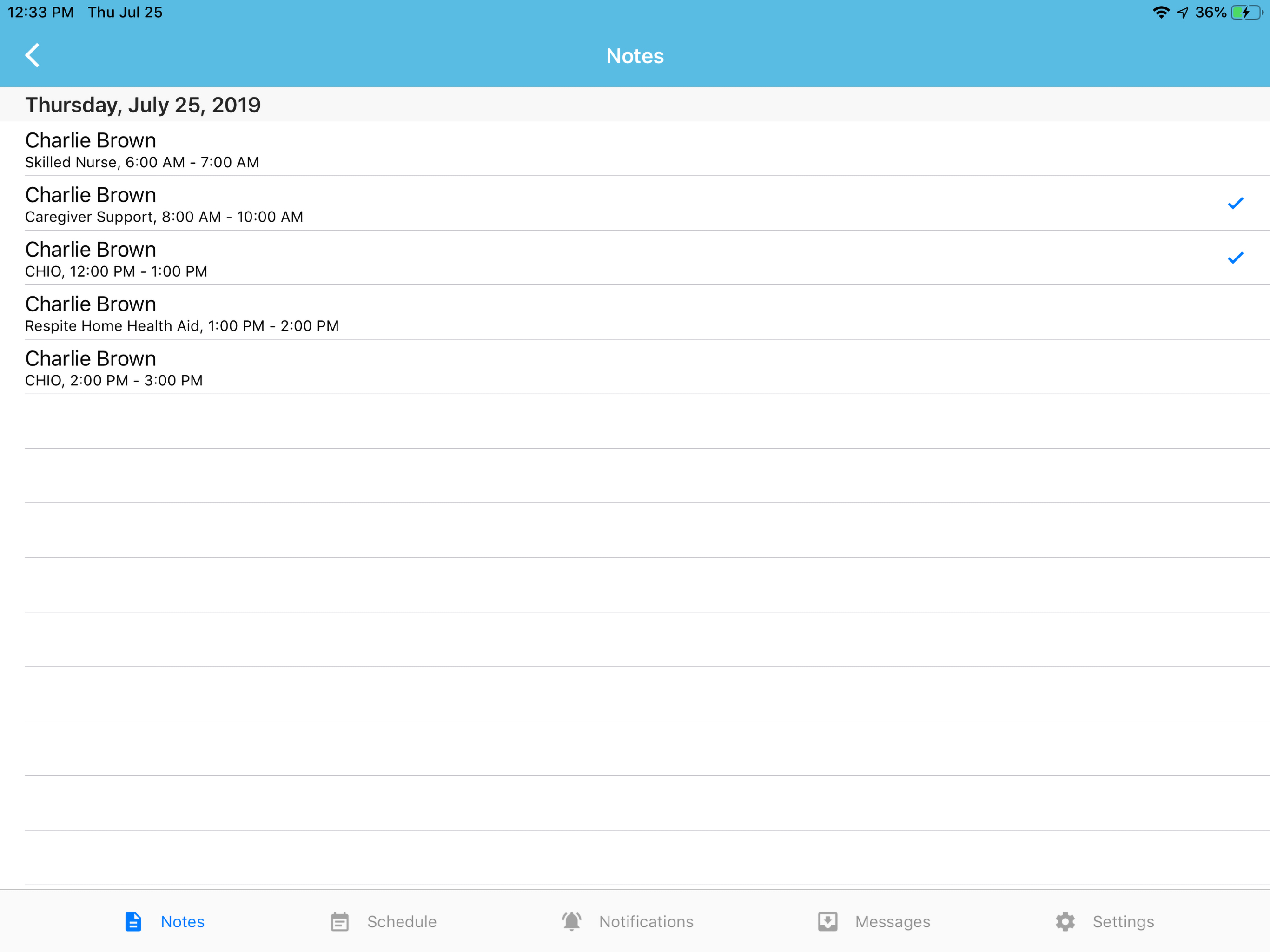Switch to the Notes tab label
1270x952 pixels.
[x=183, y=922]
